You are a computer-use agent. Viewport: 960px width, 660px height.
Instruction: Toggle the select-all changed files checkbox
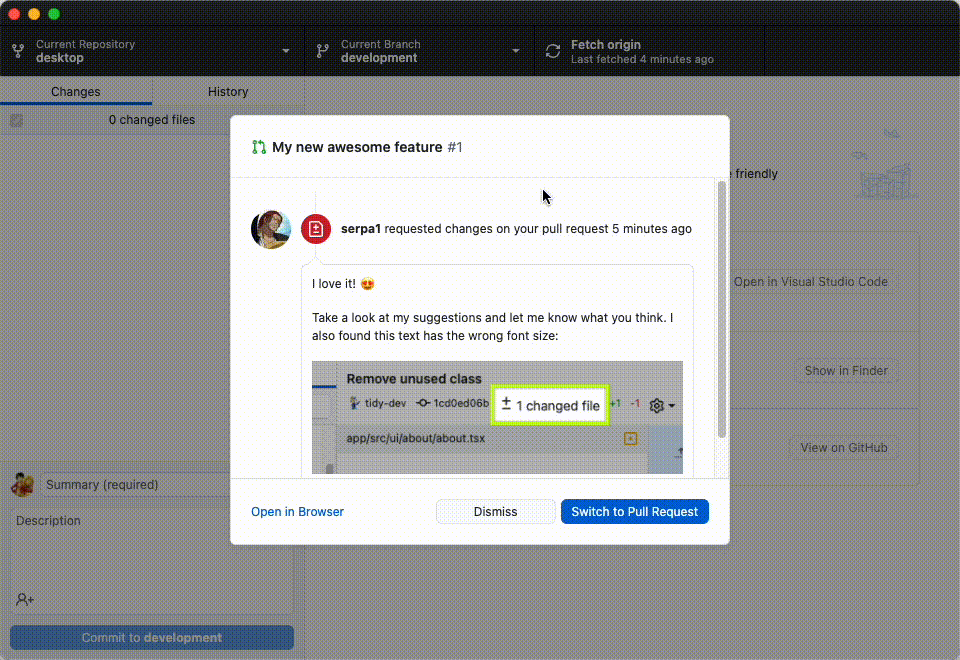tap(17, 121)
